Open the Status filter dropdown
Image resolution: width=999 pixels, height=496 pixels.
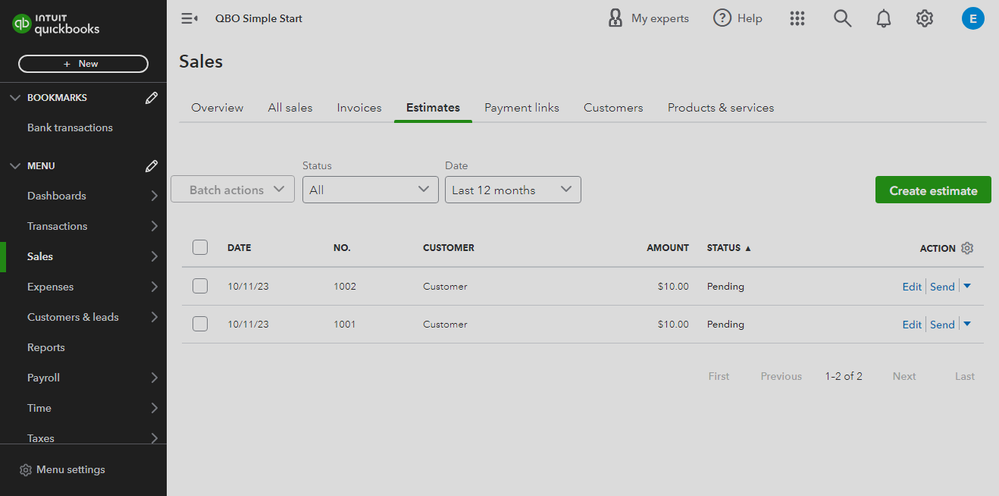pyautogui.click(x=370, y=190)
